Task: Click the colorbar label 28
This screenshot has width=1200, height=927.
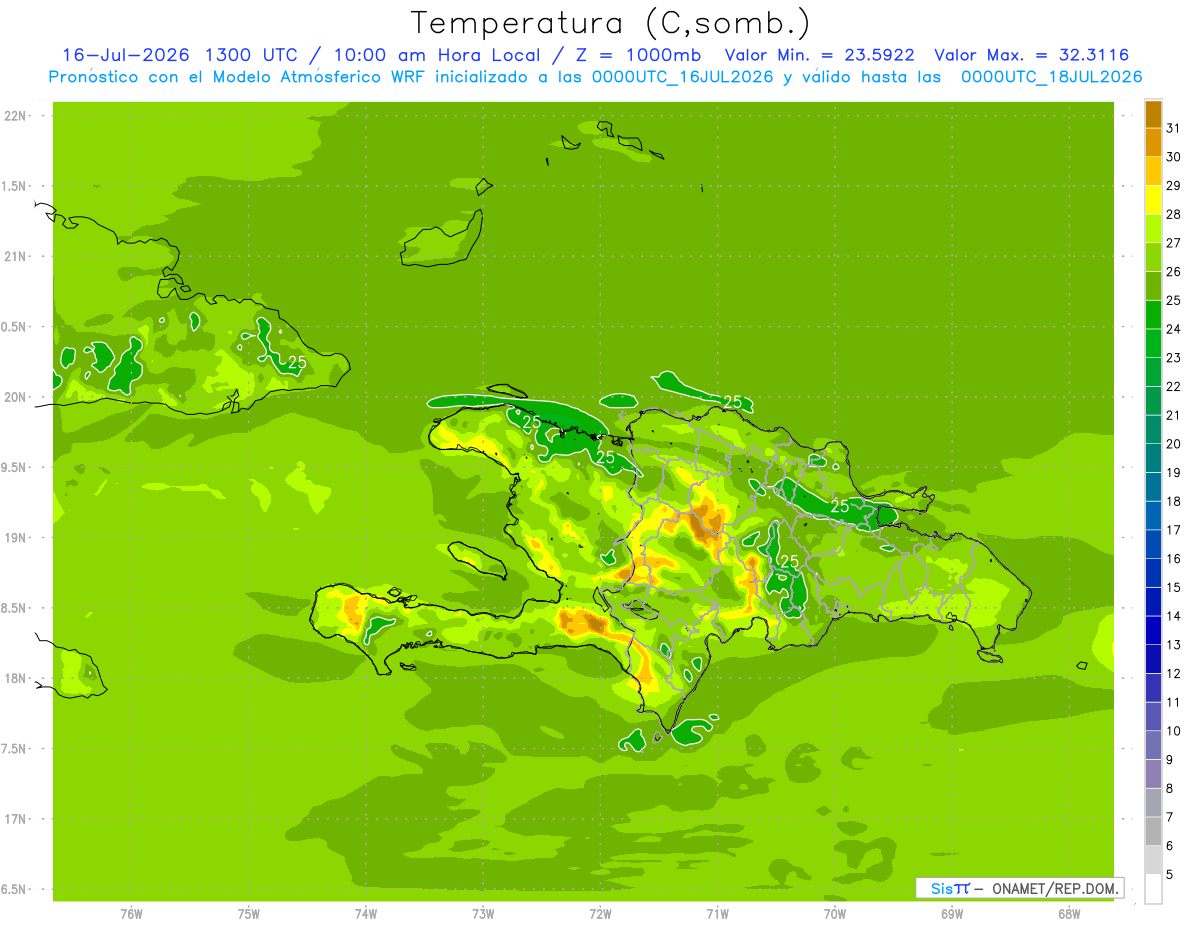Action: [1174, 214]
